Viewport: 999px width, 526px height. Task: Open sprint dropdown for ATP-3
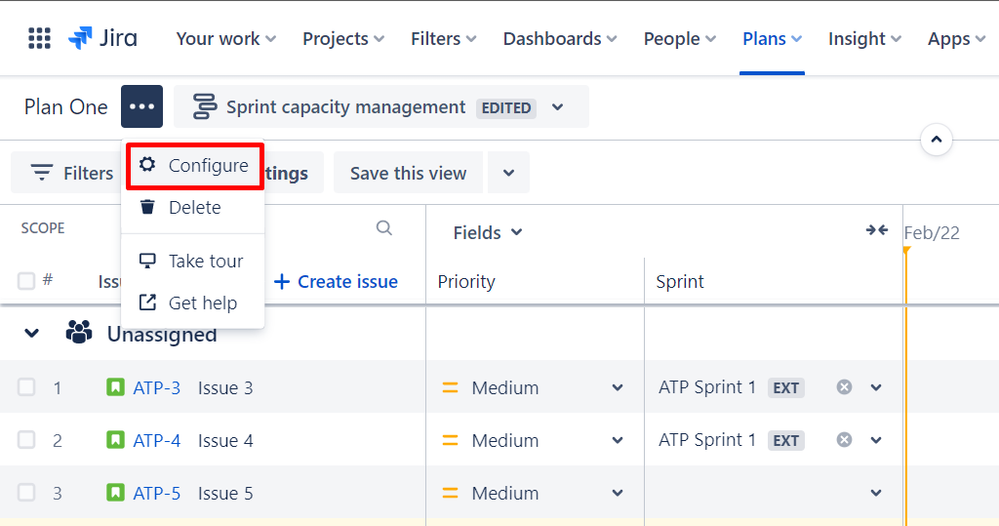[x=876, y=387]
